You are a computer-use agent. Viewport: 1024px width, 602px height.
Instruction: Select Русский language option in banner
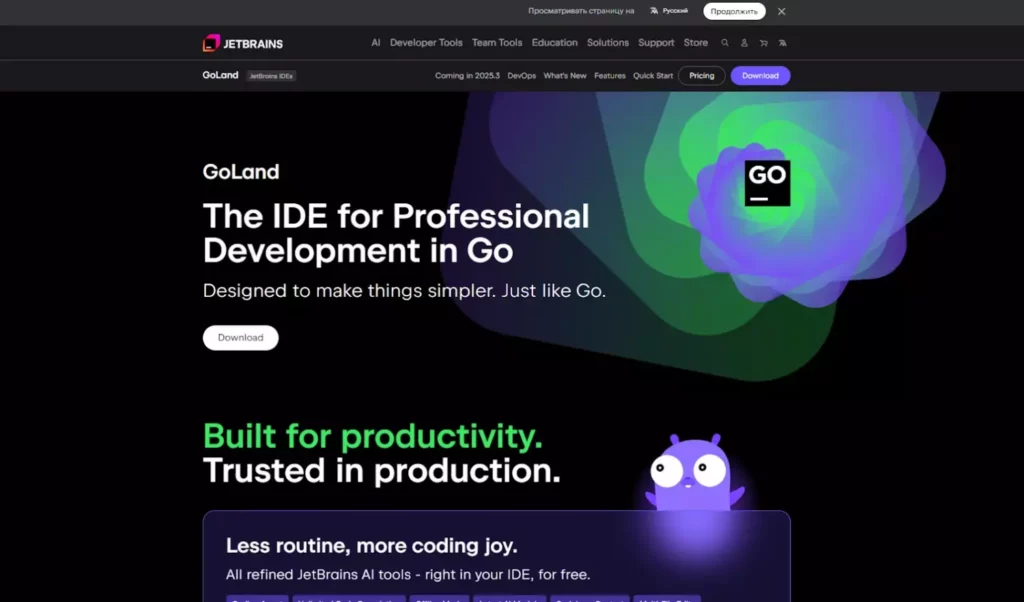(x=669, y=11)
